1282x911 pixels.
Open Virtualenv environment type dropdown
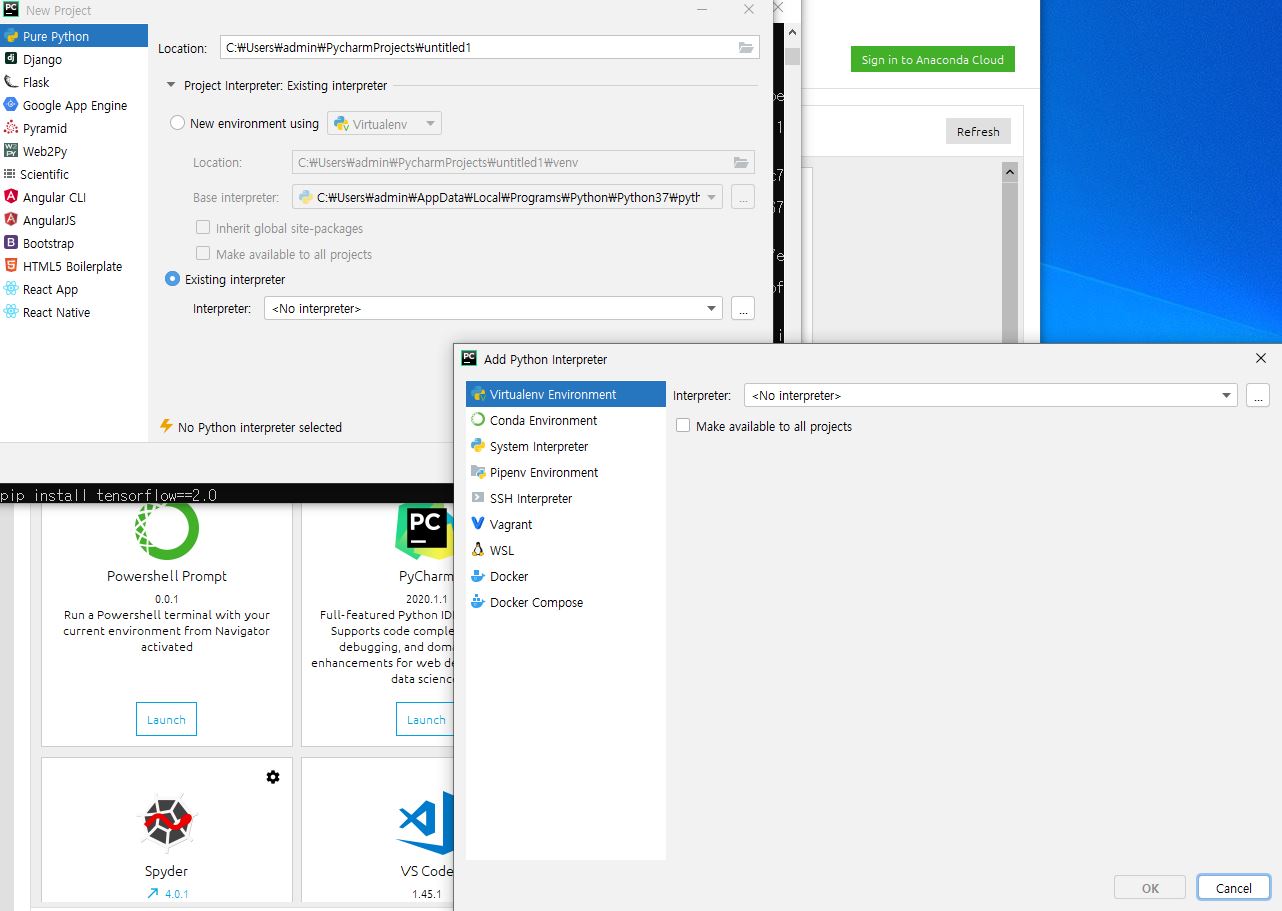click(385, 124)
